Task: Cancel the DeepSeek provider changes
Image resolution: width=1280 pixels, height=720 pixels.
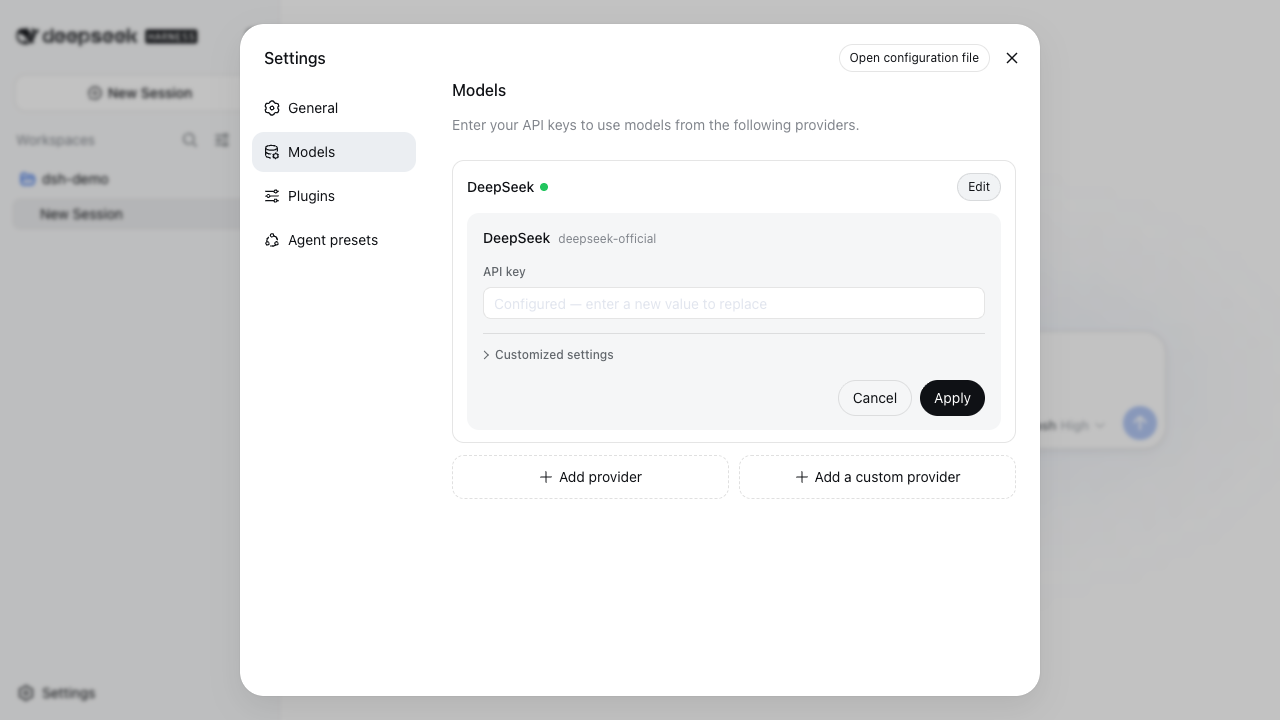Action: pyautogui.click(x=875, y=398)
